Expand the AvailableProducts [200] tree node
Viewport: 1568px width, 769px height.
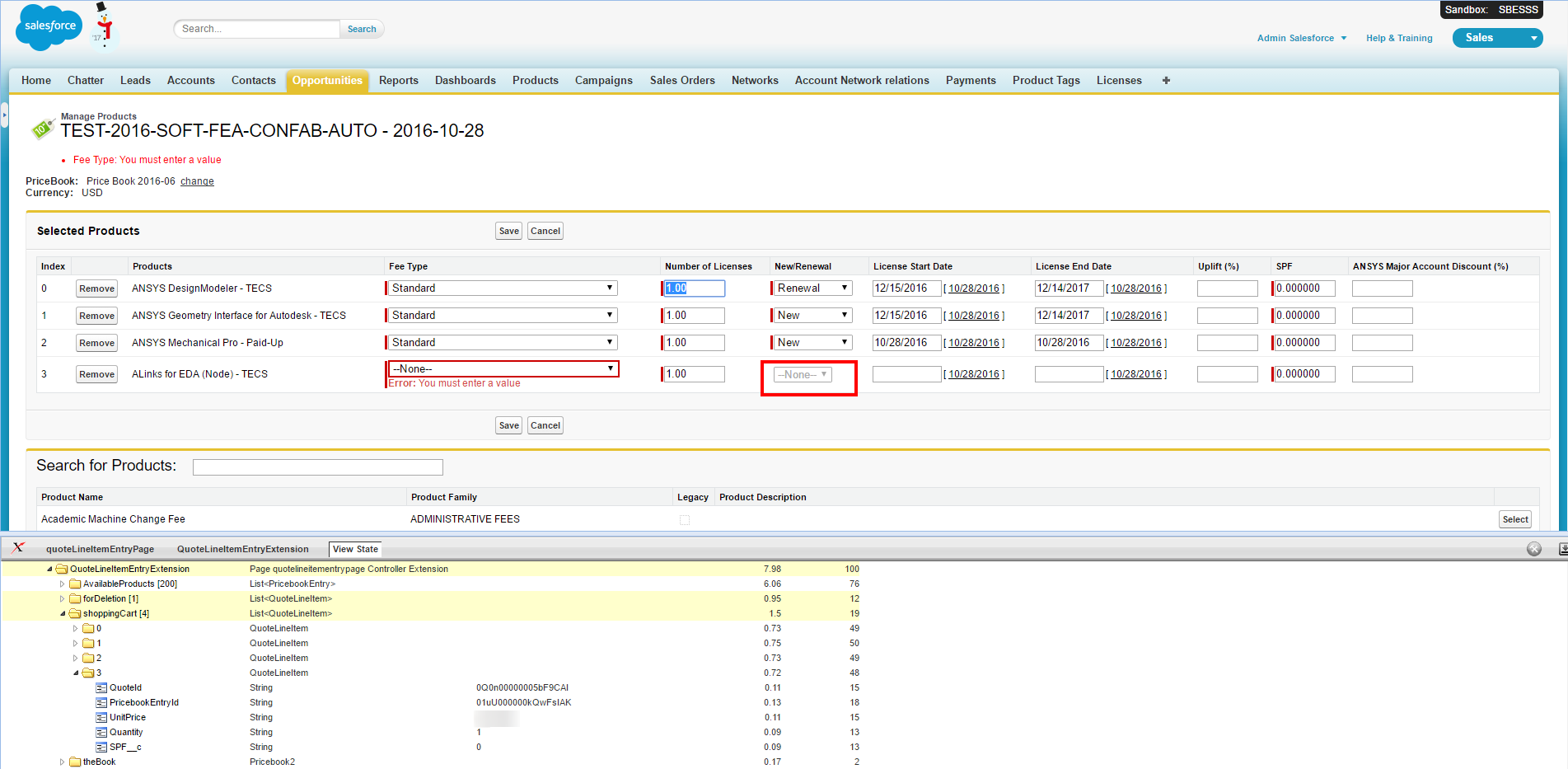pos(62,584)
